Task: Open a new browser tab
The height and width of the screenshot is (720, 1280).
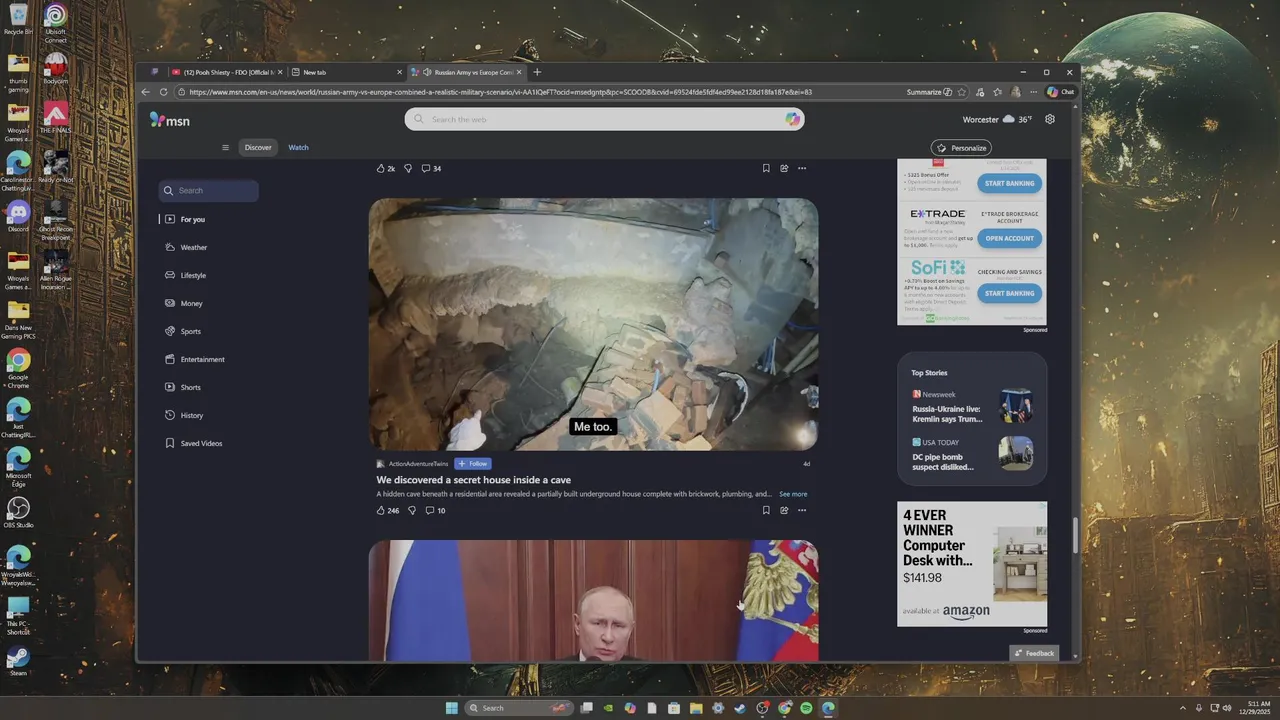Action: click(x=537, y=72)
